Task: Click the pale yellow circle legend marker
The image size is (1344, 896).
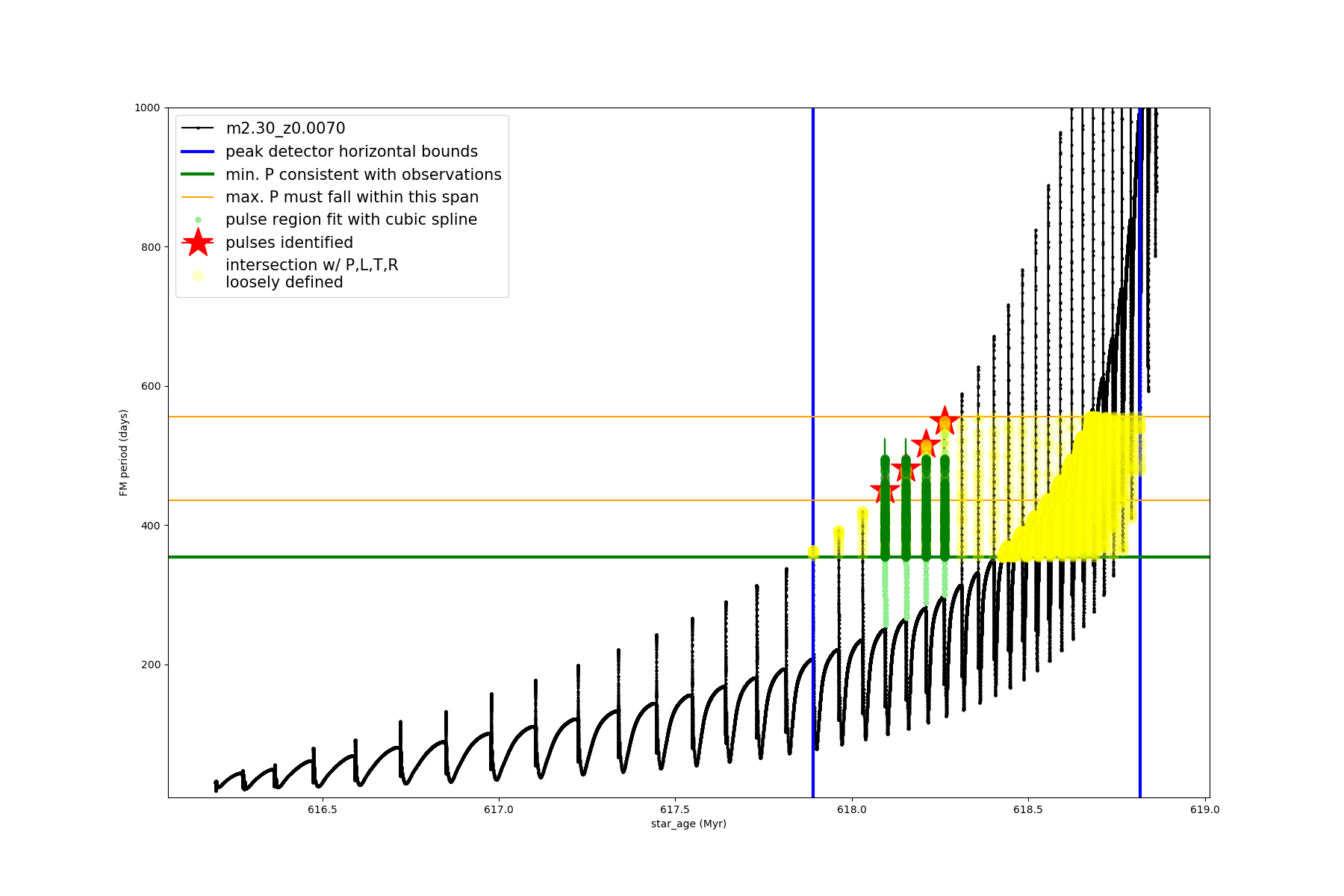Action: 198,276
